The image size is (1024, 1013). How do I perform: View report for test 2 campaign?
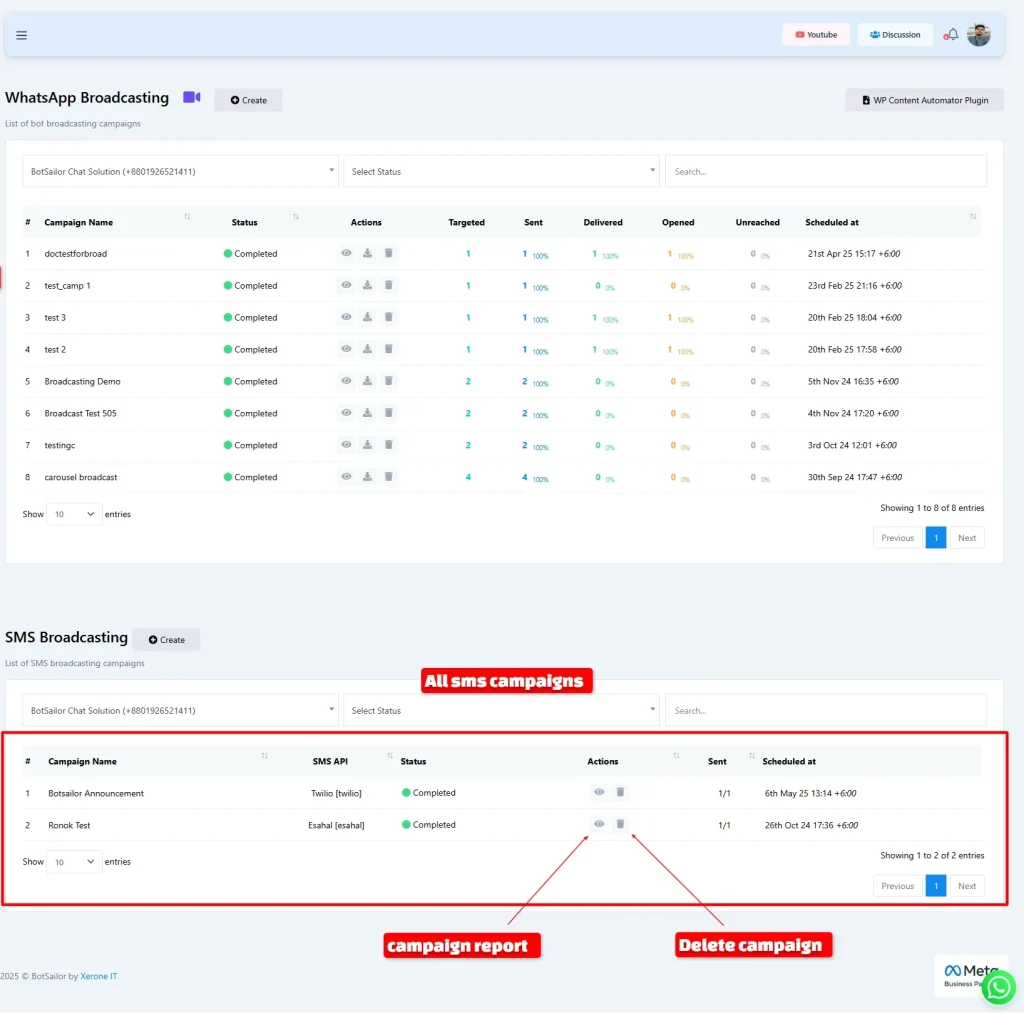(346, 349)
